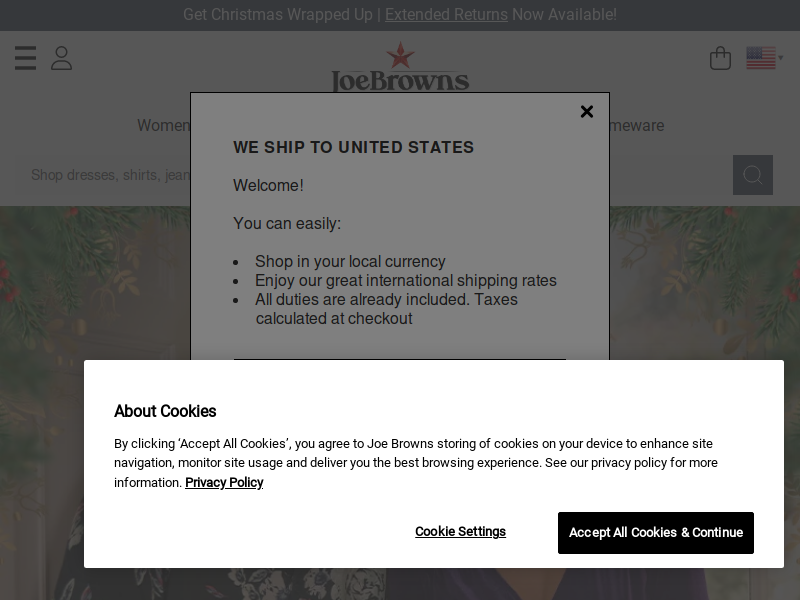Open the user account icon

61,58
